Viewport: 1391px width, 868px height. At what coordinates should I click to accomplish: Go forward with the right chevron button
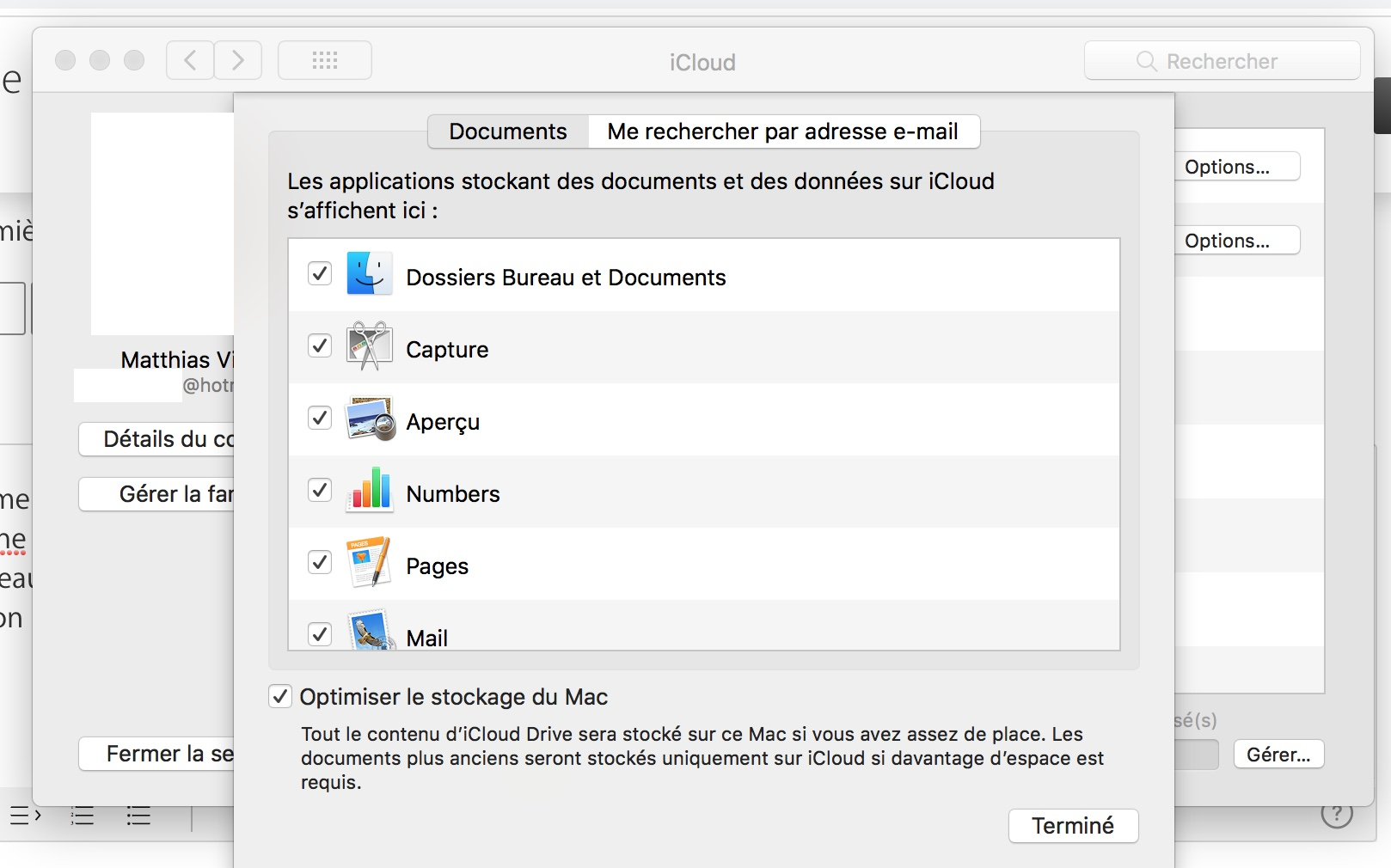(x=238, y=60)
